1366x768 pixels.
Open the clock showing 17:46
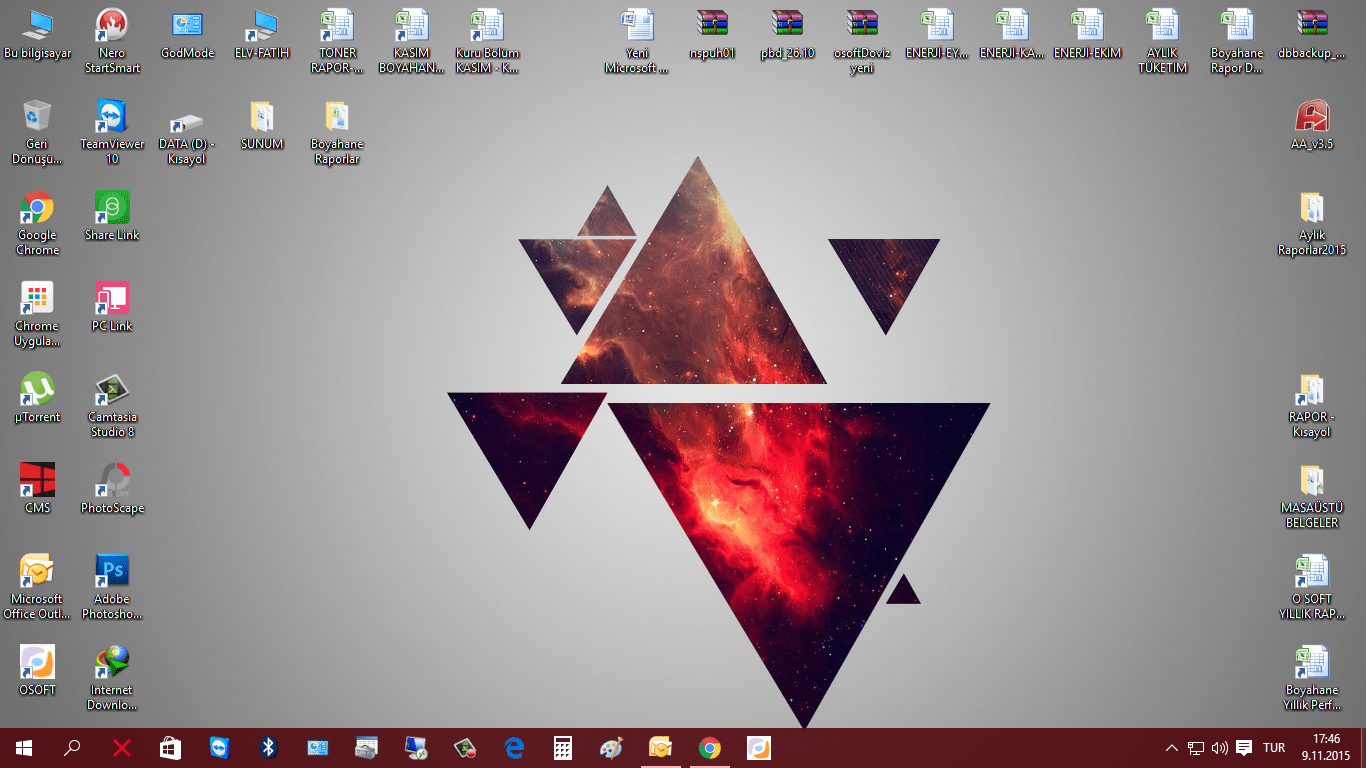tap(1326, 748)
